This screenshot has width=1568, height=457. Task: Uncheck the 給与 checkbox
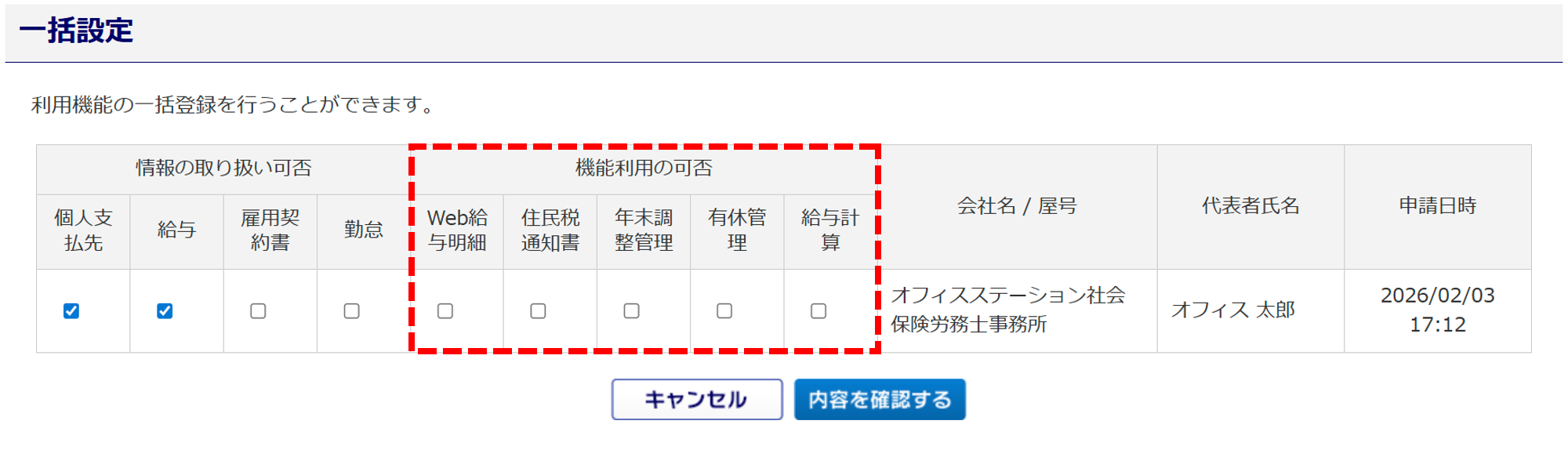165,311
